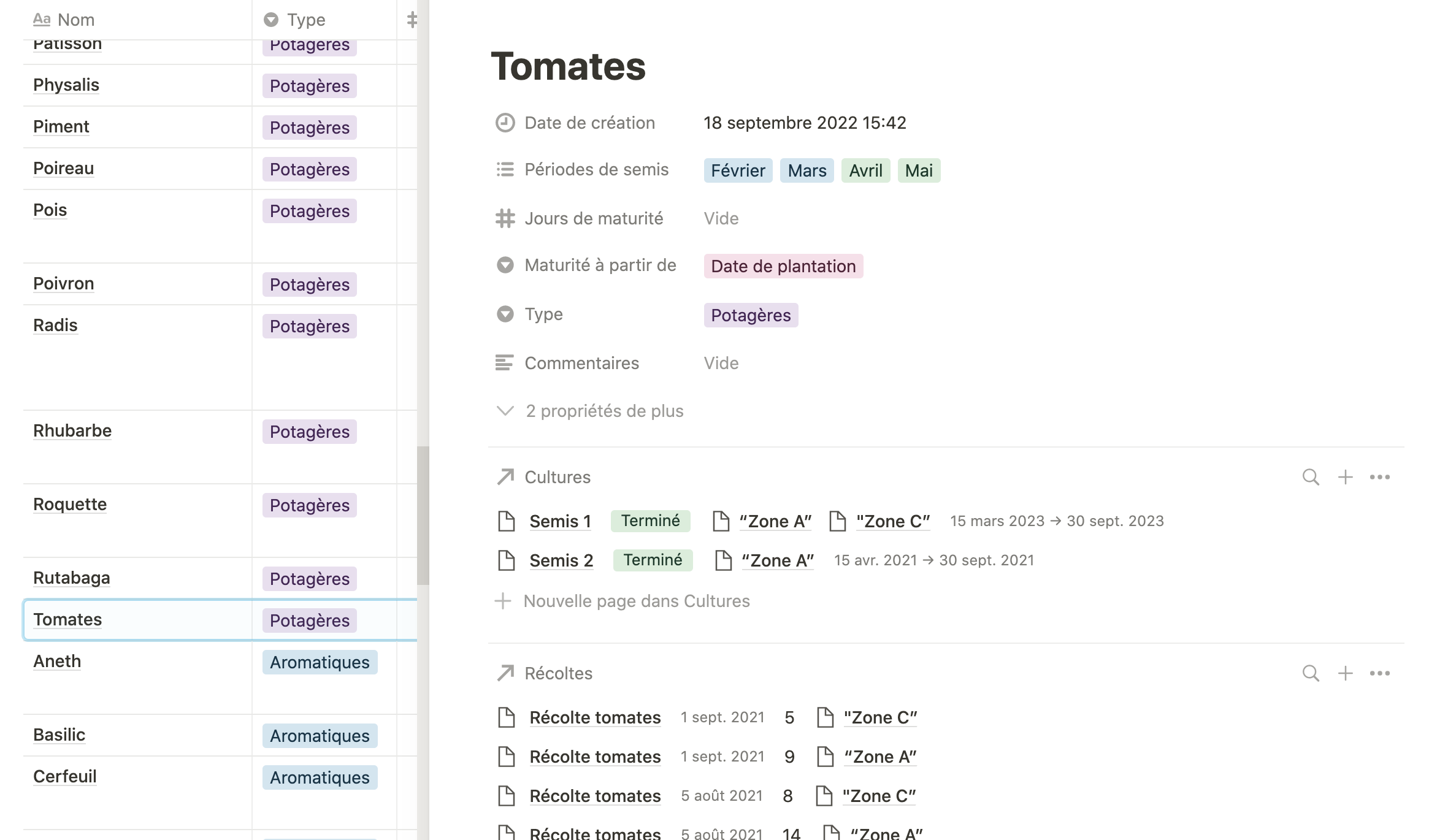Click the Type column header

click(x=305, y=20)
